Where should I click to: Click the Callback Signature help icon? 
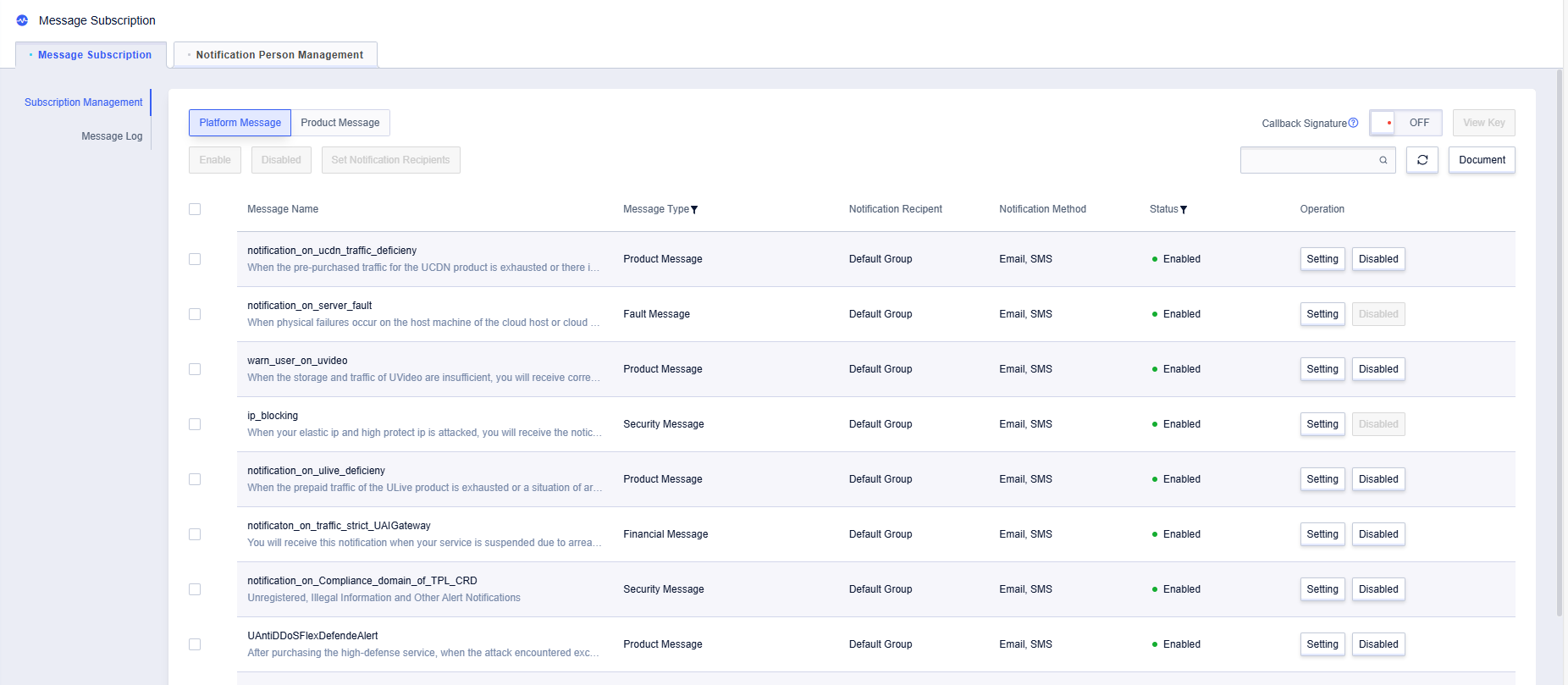click(x=1353, y=123)
